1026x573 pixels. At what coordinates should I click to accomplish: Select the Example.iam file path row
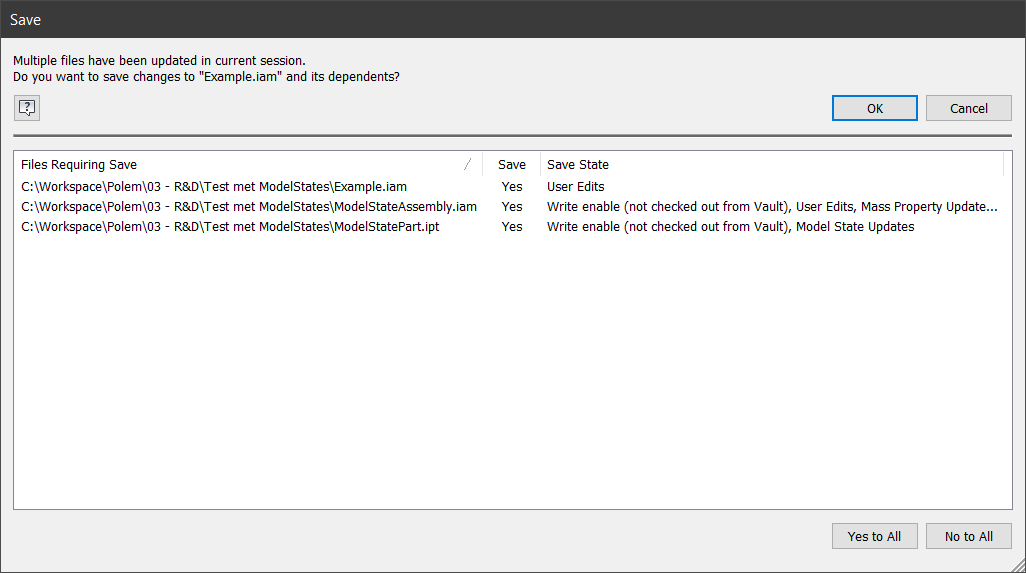pos(214,187)
